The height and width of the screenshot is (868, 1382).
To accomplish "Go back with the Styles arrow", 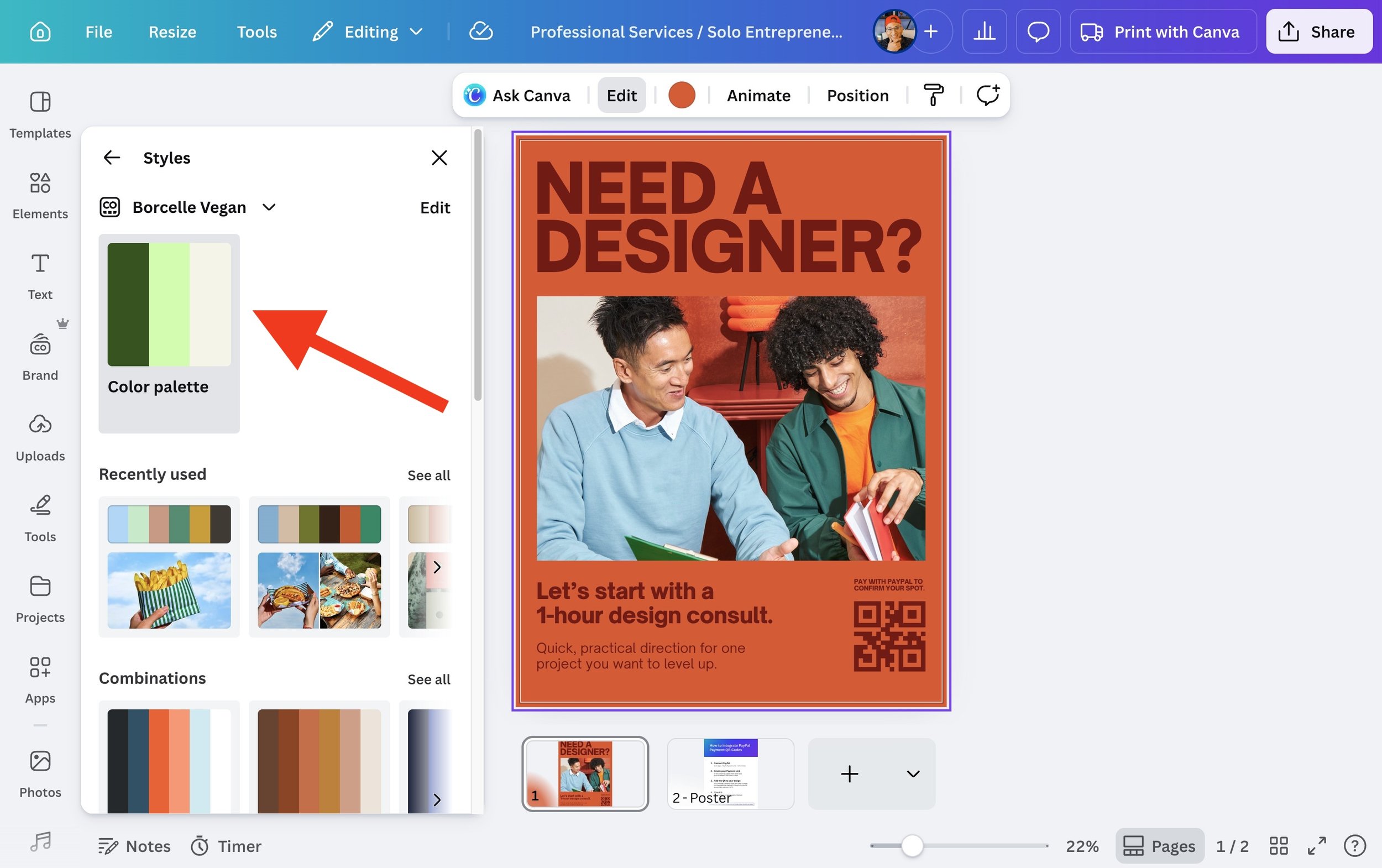I will click(x=111, y=158).
